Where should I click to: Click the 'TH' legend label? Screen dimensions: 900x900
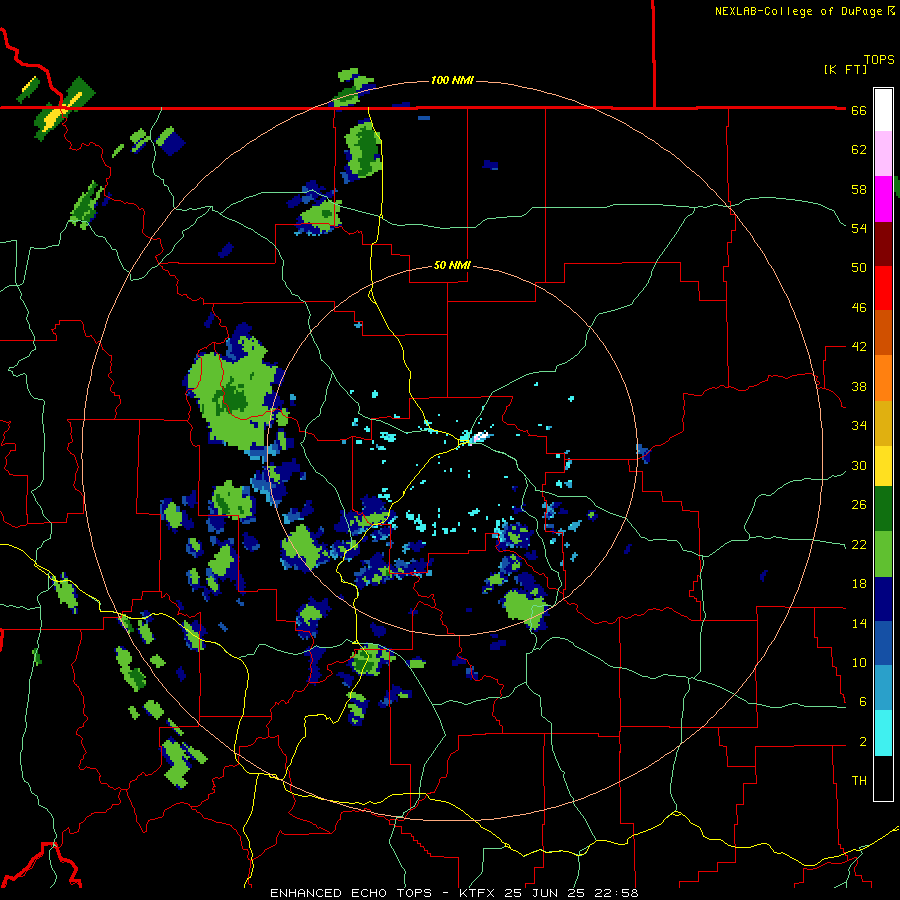point(859,780)
